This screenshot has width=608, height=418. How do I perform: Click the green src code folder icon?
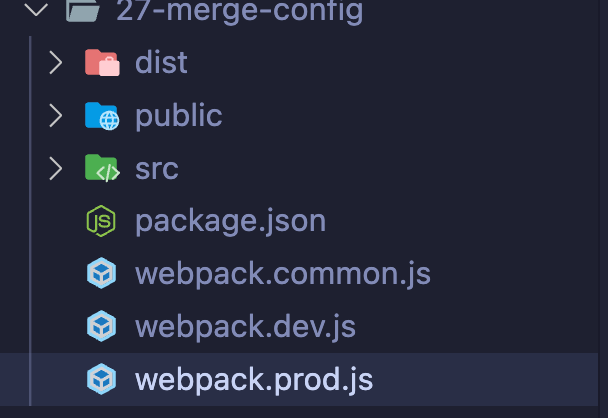point(102,168)
